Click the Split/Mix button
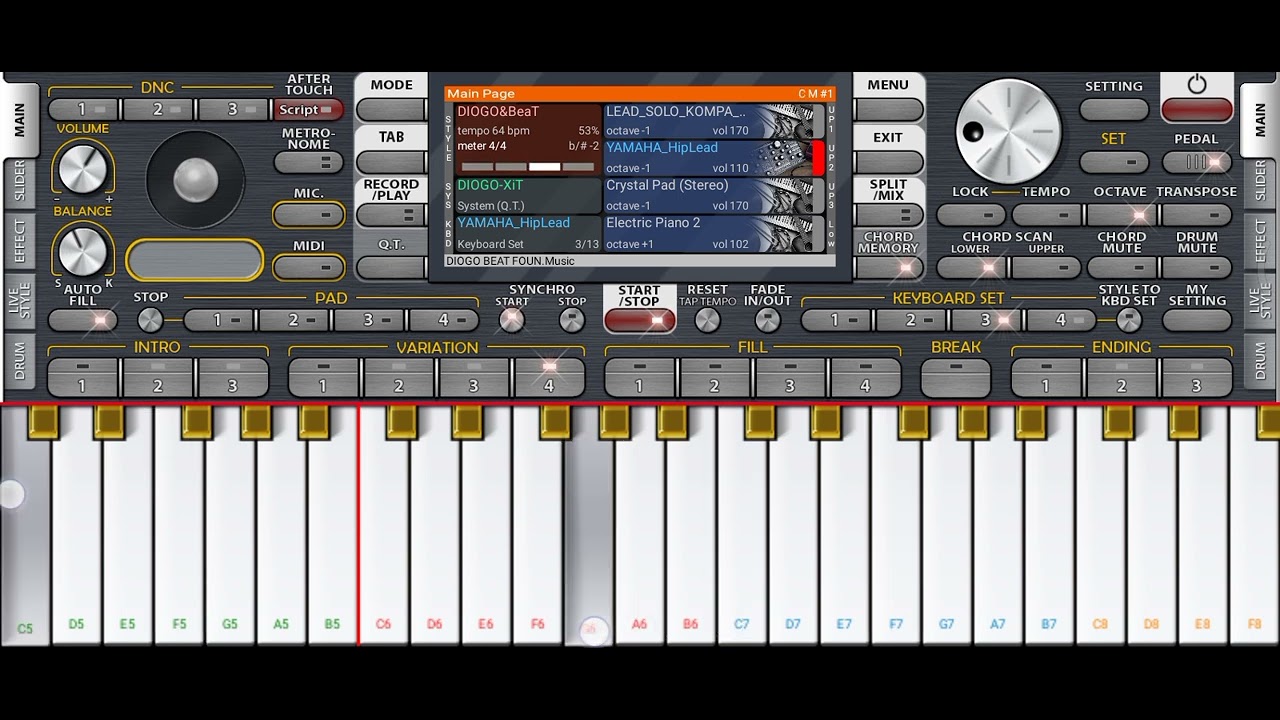The height and width of the screenshot is (720, 1280). (888, 214)
